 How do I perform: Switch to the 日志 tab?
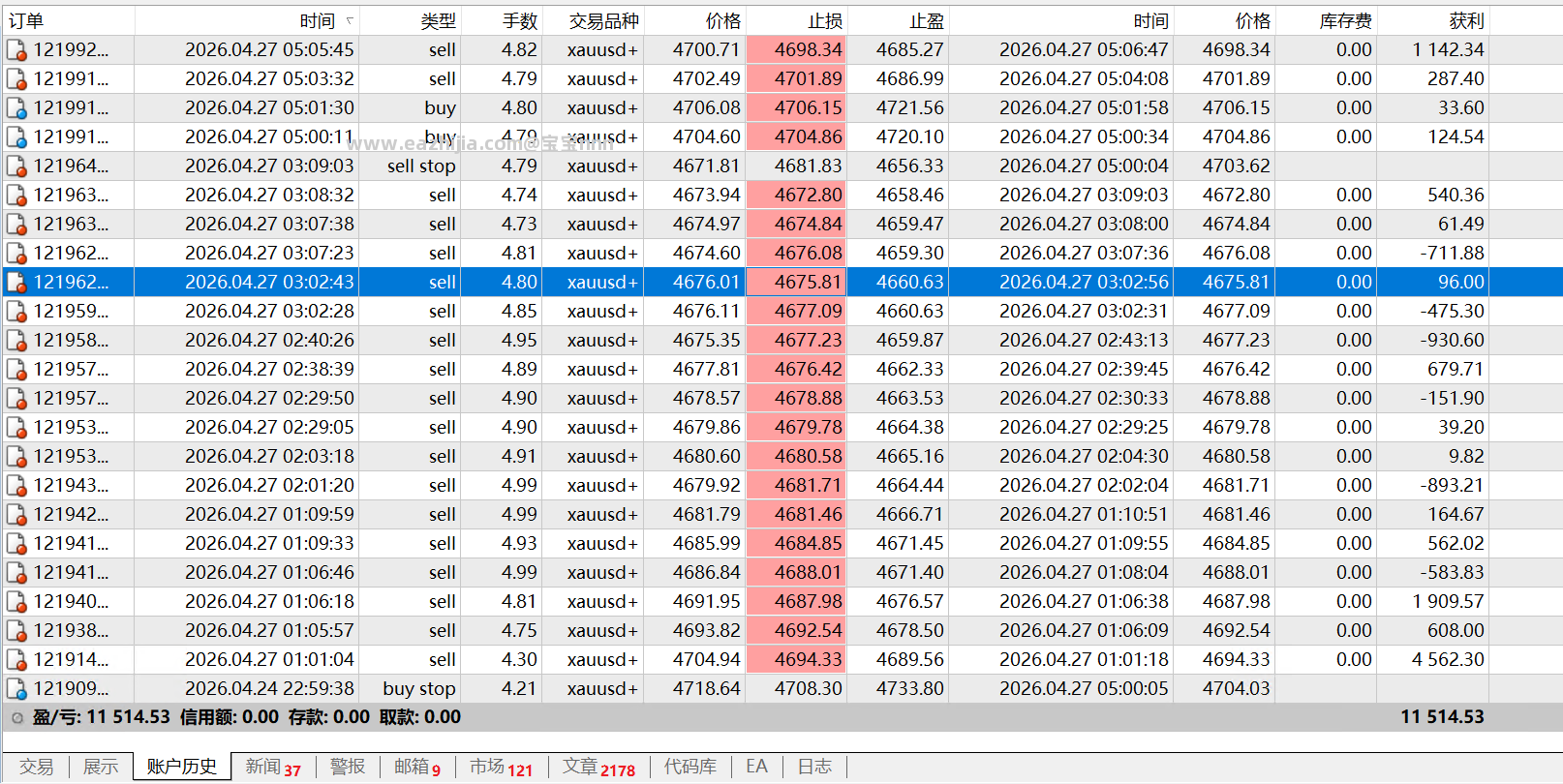[814, 768]
